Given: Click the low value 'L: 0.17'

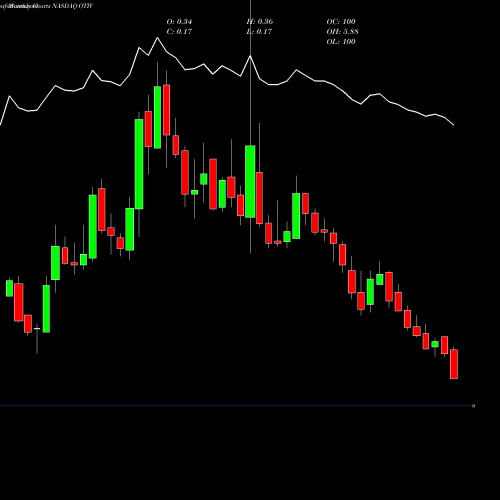Looking at the screenshot, I should pyautogui.click(x=259, y=32).
